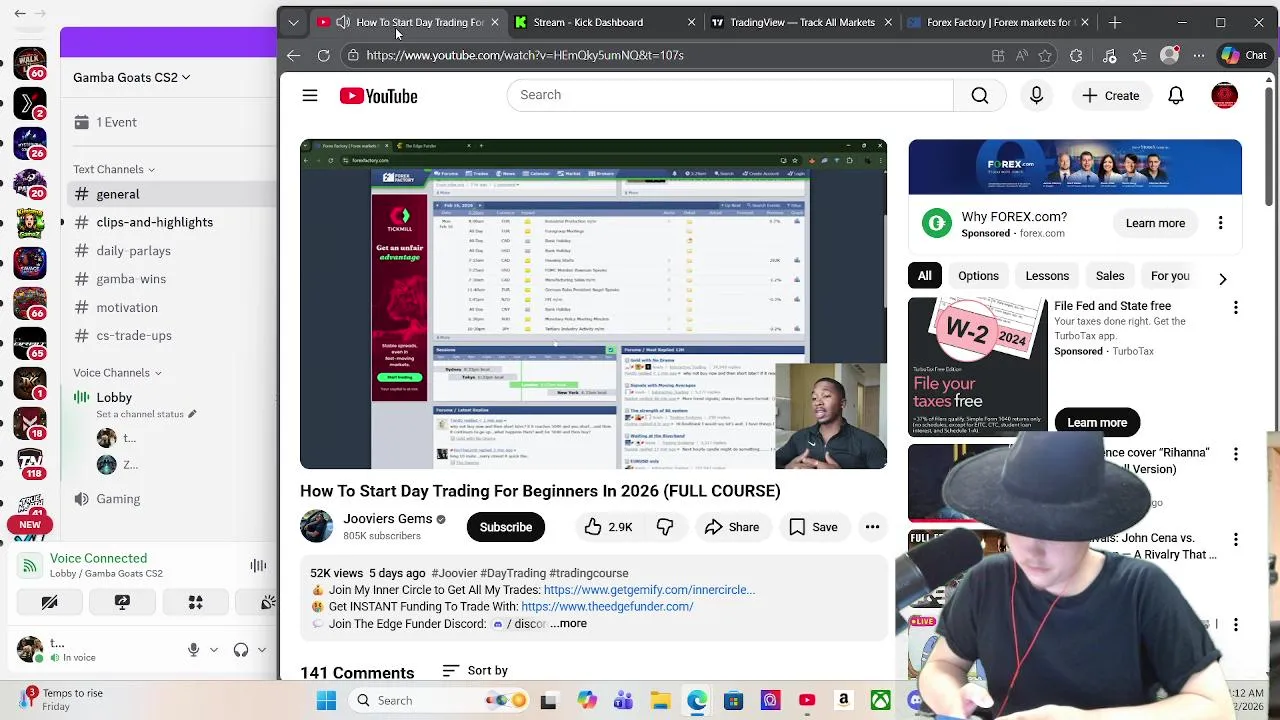Switch to the TradingView tab
The width and height of the screenshot is (1280, 720).
pos(800,22)
